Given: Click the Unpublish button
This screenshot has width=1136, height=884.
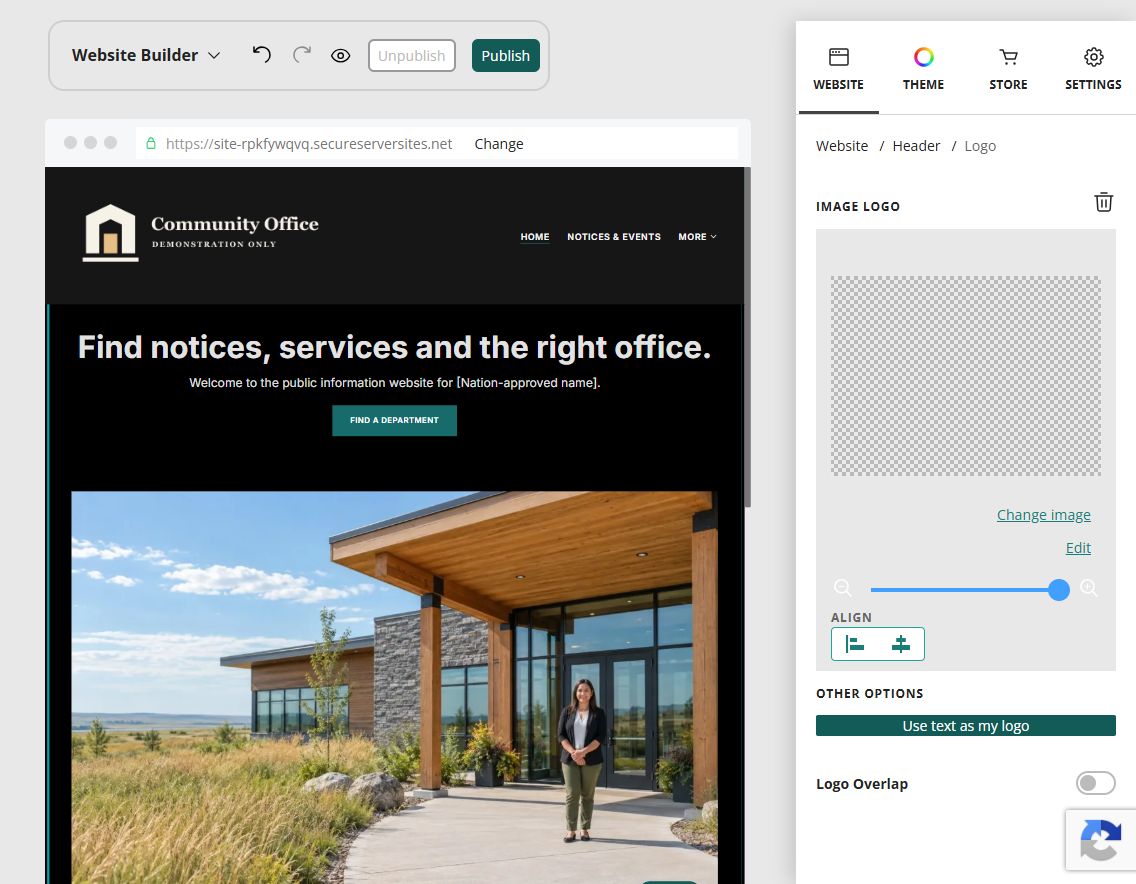Looking at the screenshot, I should tap(412, 56).
